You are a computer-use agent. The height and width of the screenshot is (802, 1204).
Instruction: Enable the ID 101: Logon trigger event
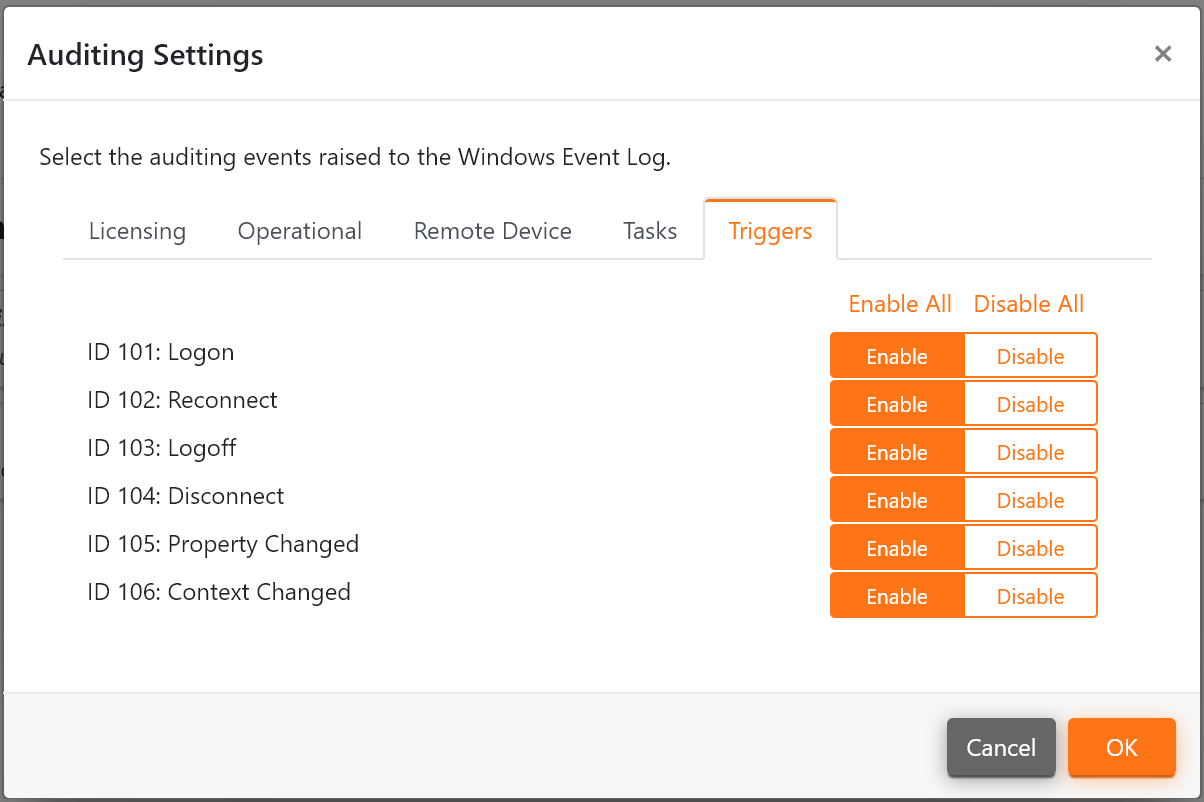click(x=897, y=355)
